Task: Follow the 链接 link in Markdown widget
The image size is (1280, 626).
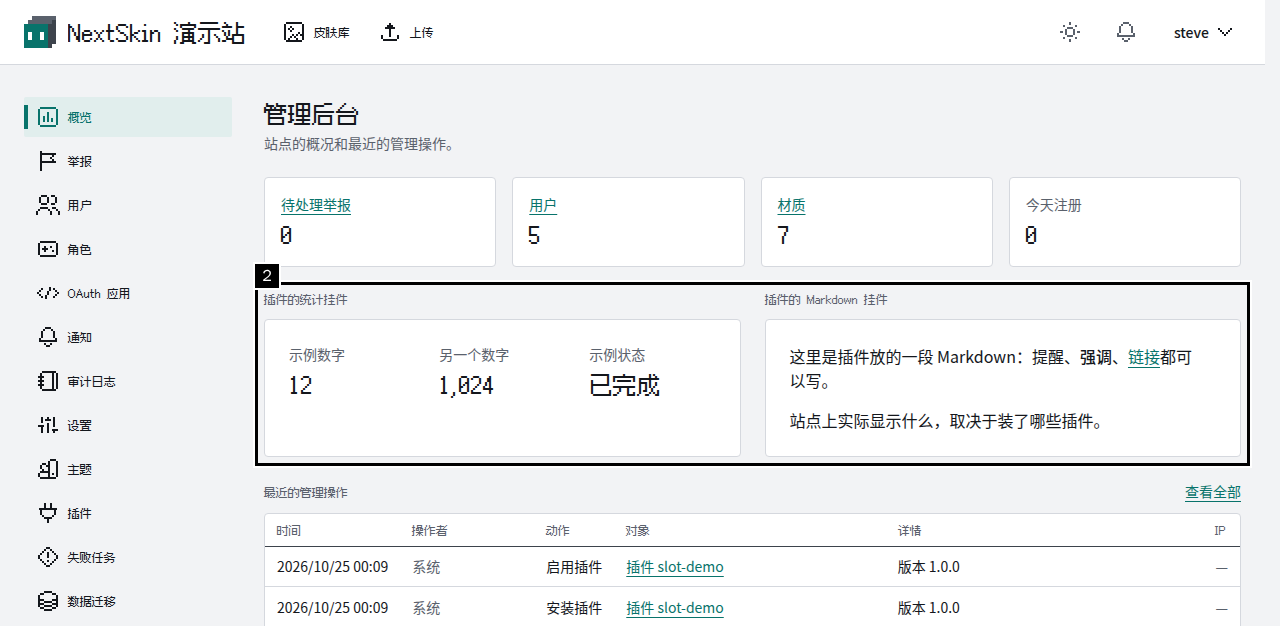Action: click(x=1144, y=357)
